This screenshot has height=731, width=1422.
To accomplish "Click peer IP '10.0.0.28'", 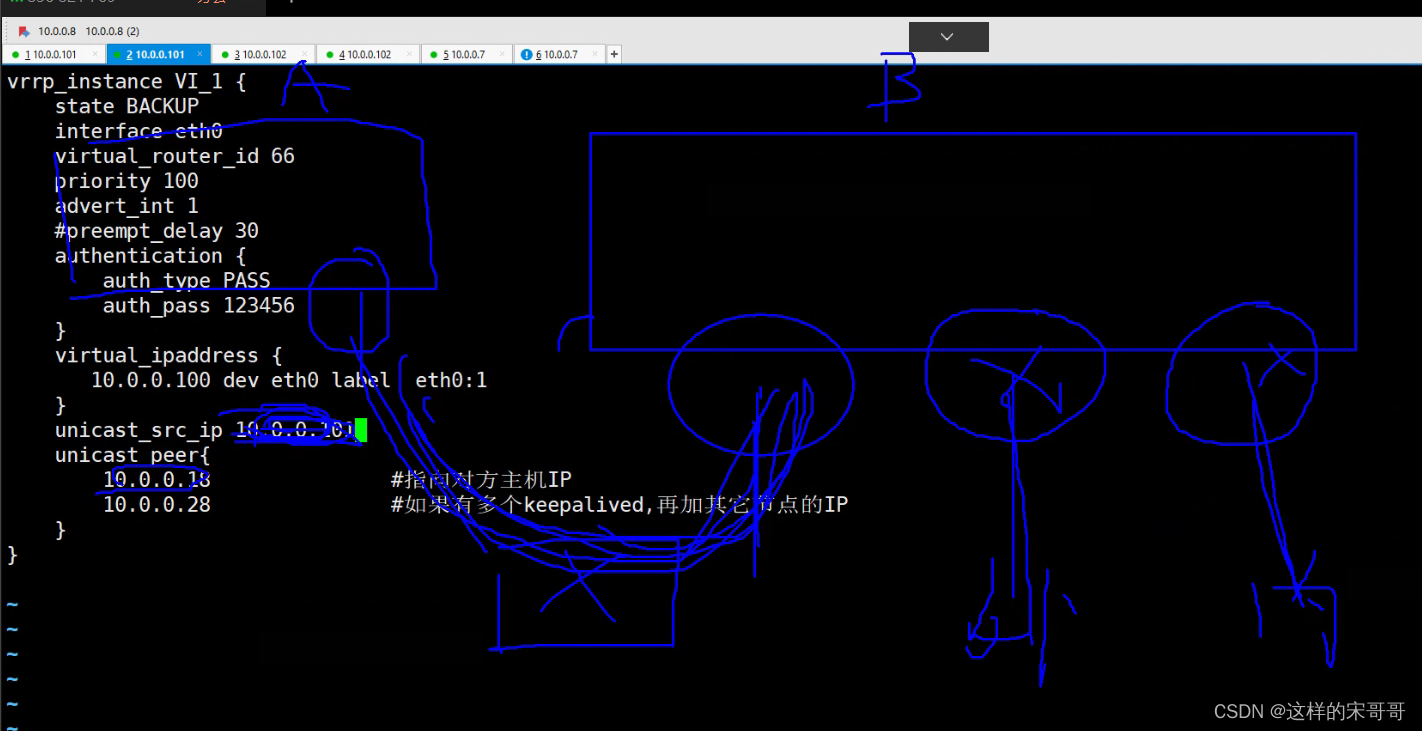I will [157, 505].
